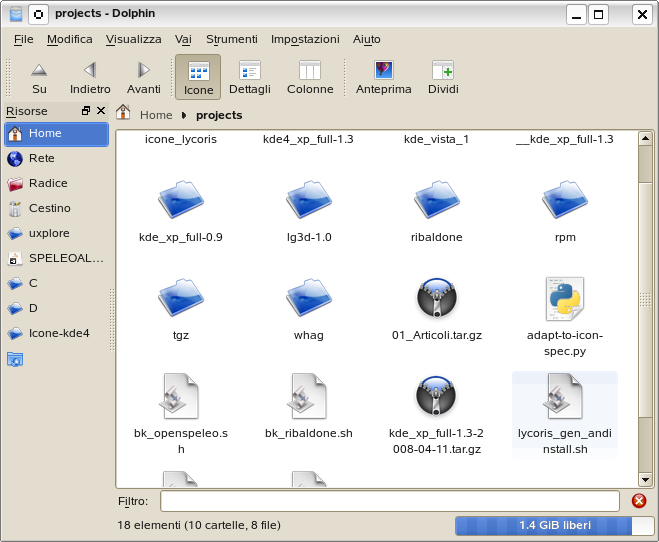Click the home icon in breadcrumb
The image size is (659, 542).
pos(123,112)
